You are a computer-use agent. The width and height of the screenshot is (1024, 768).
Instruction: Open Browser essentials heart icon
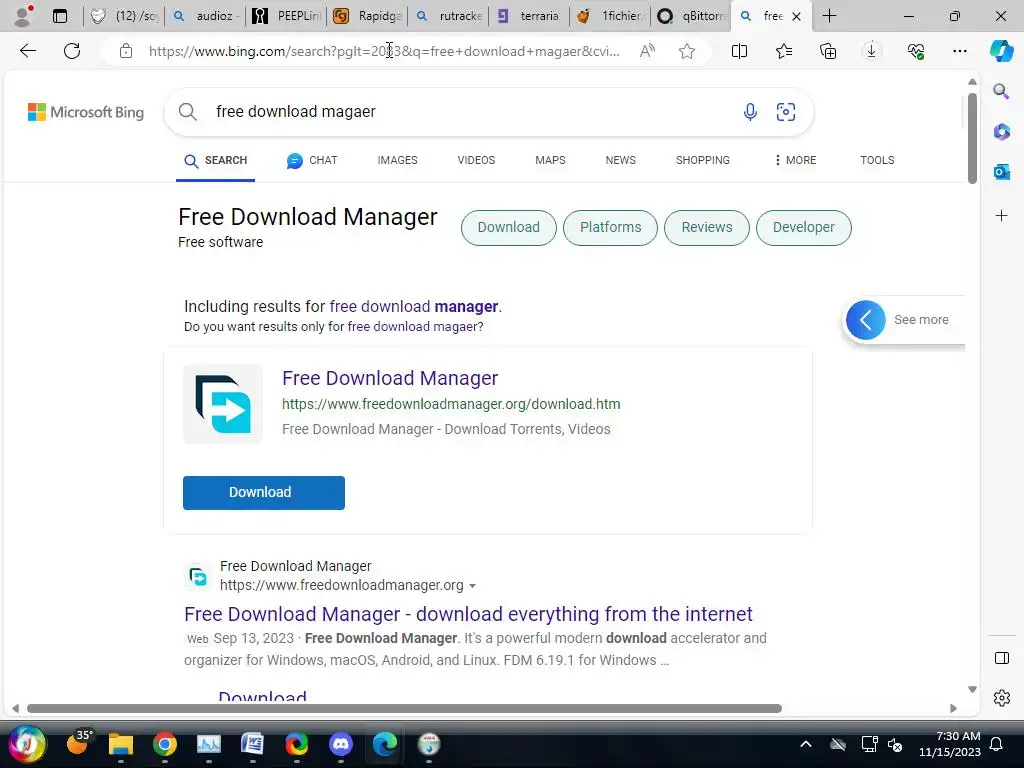tap(916, 51)
